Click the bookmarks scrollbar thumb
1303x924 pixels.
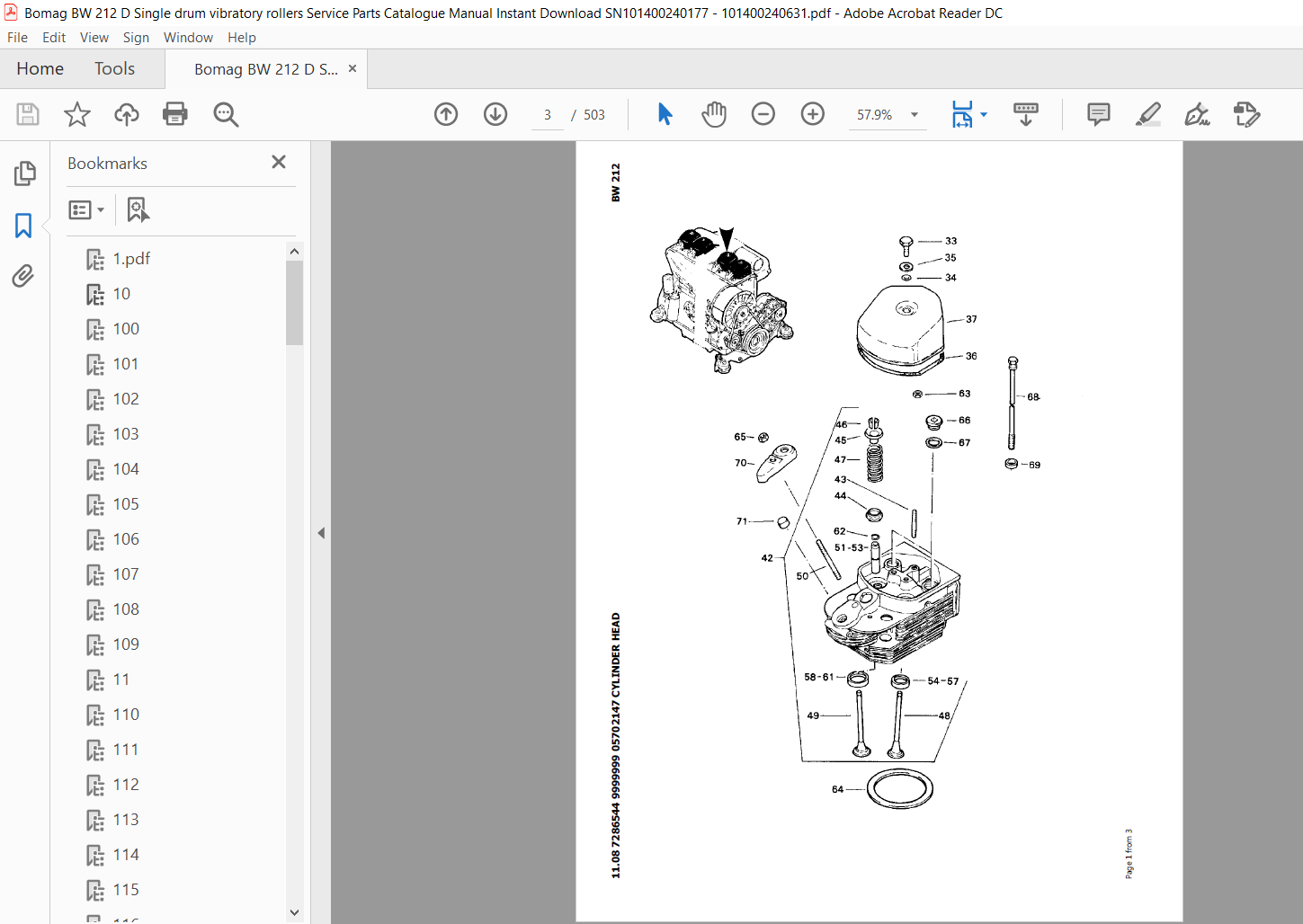click(294, 303)
